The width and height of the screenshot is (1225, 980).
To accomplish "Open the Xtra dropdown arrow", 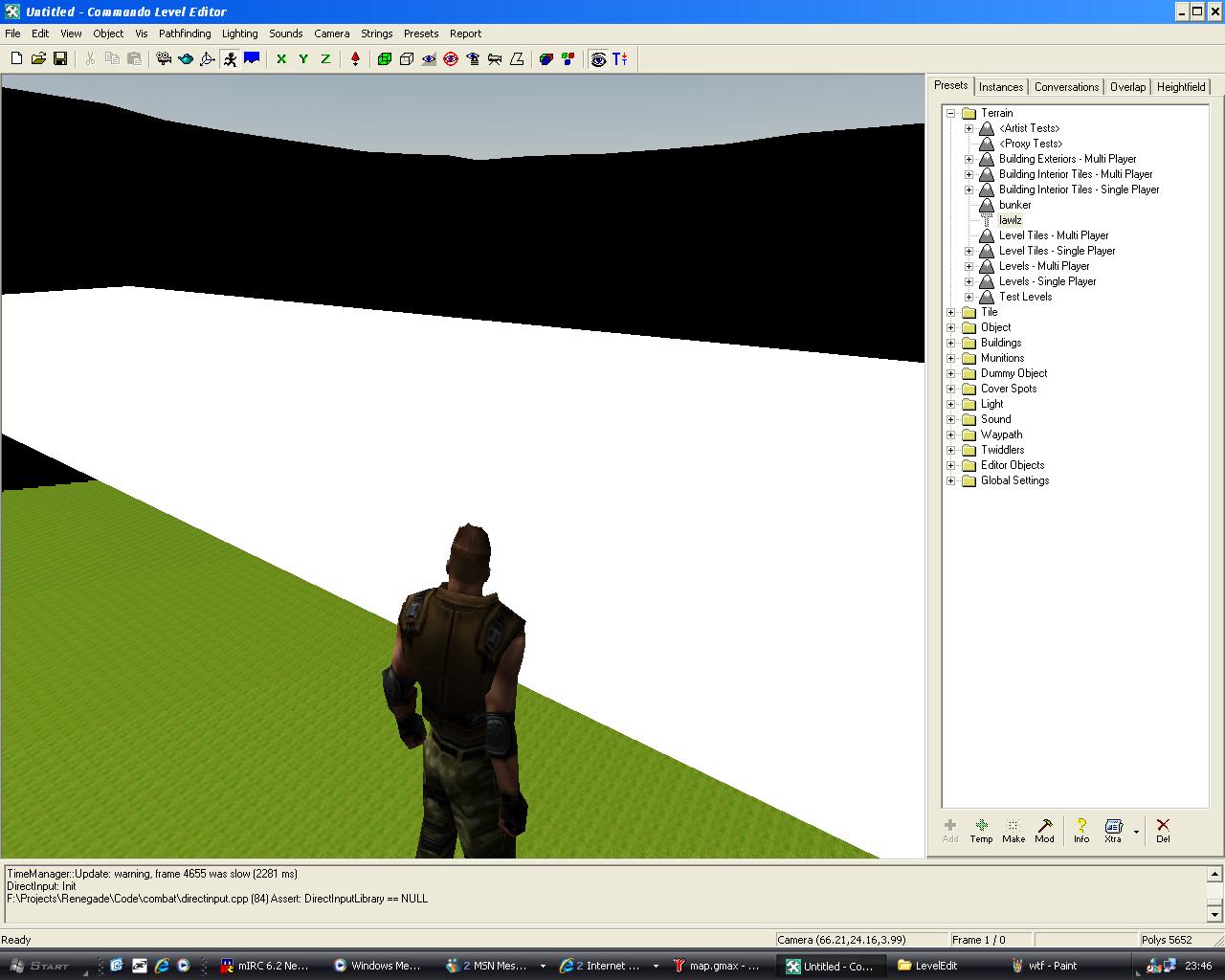I will tap(1136, 831).
